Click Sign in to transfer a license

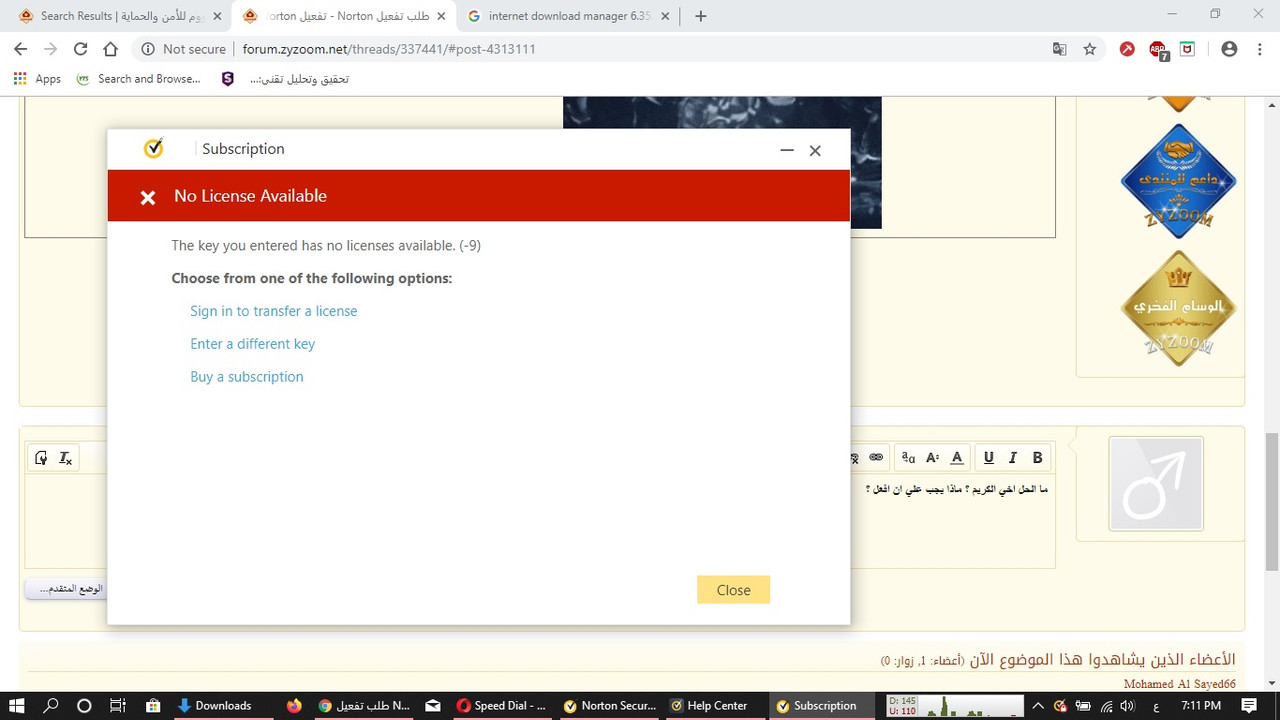coord(273,311)
